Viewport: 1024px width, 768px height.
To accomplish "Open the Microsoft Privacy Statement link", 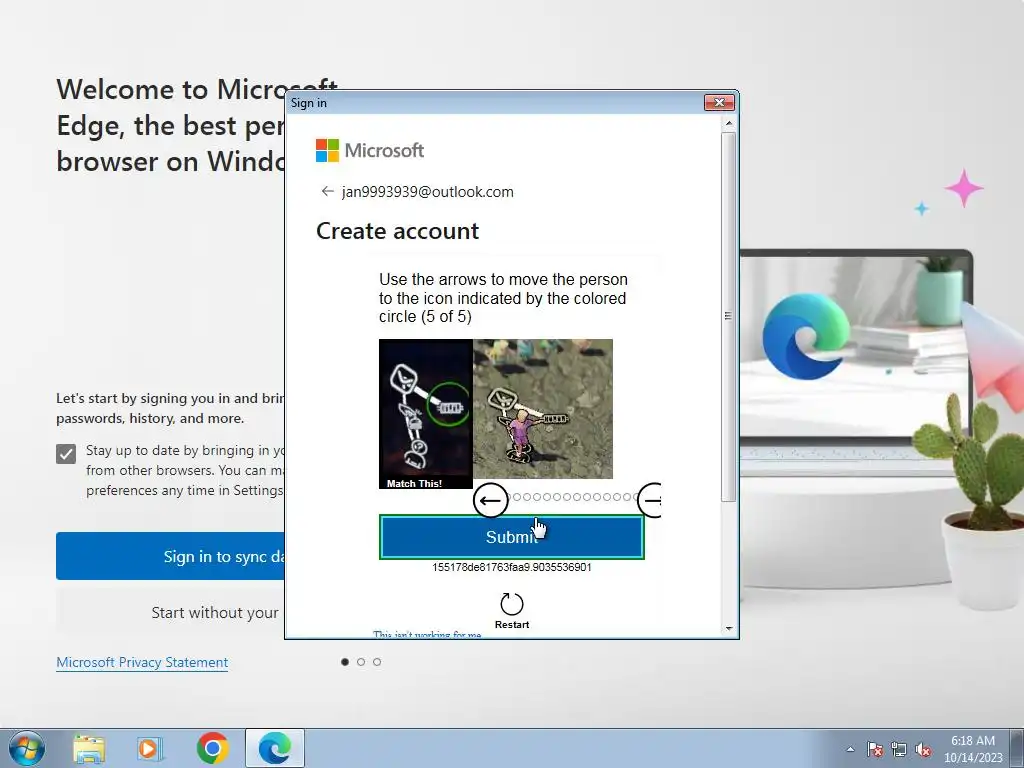I will [142, 662].
